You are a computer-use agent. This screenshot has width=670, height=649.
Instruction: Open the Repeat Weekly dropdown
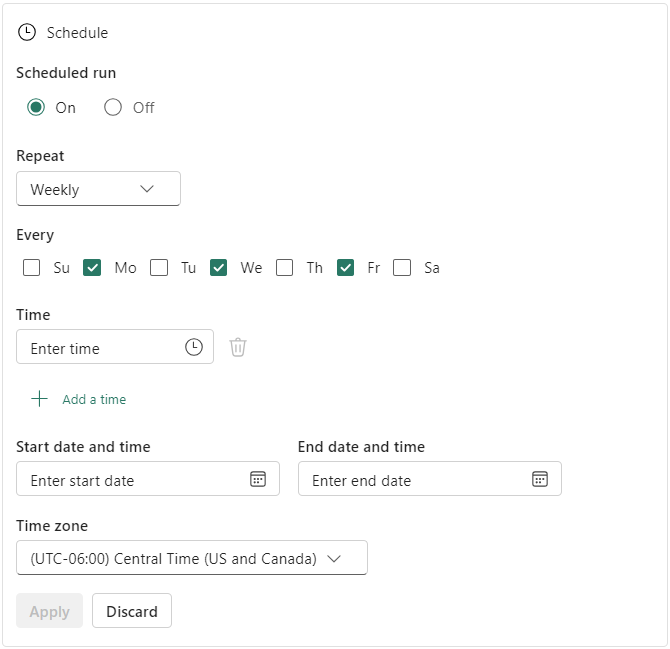point(98,189)
